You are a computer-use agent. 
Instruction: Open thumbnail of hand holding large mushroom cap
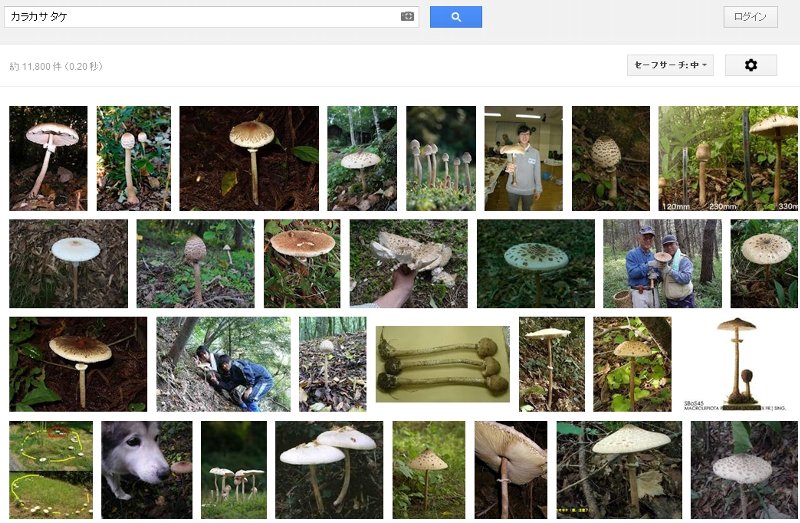[x=408, y=263]
